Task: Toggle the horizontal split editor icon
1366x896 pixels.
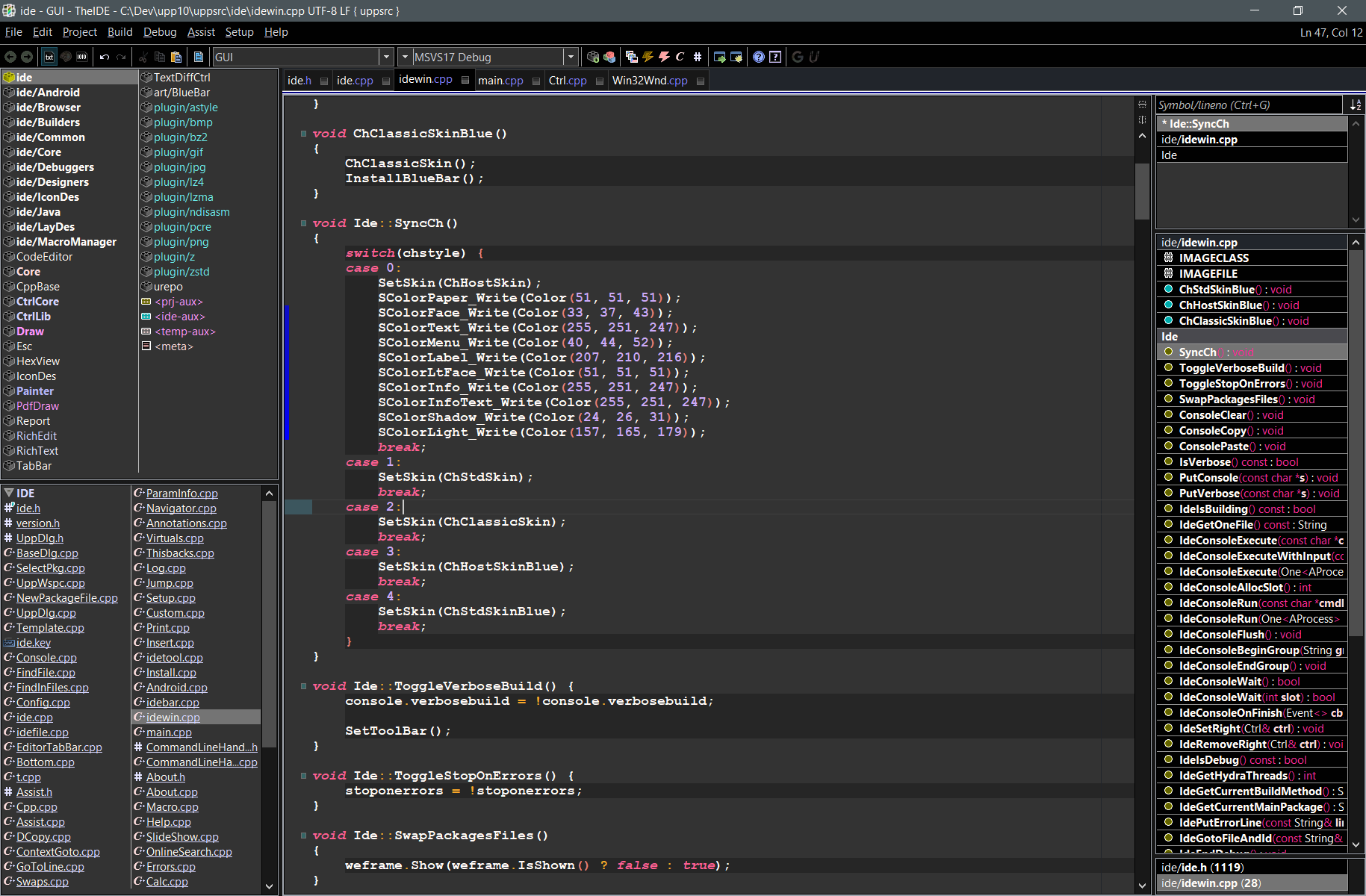Action: pyautogui.click(x=1142, y=104)
